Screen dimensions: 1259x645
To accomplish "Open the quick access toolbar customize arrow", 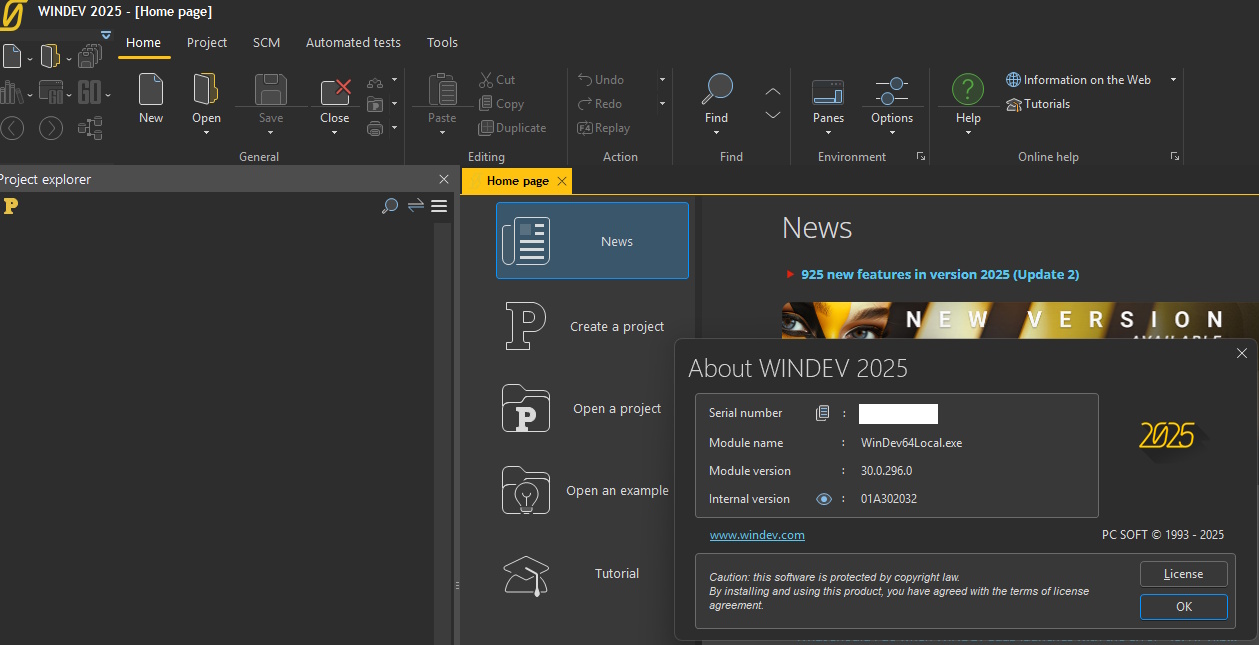I will tap(106, 35).
